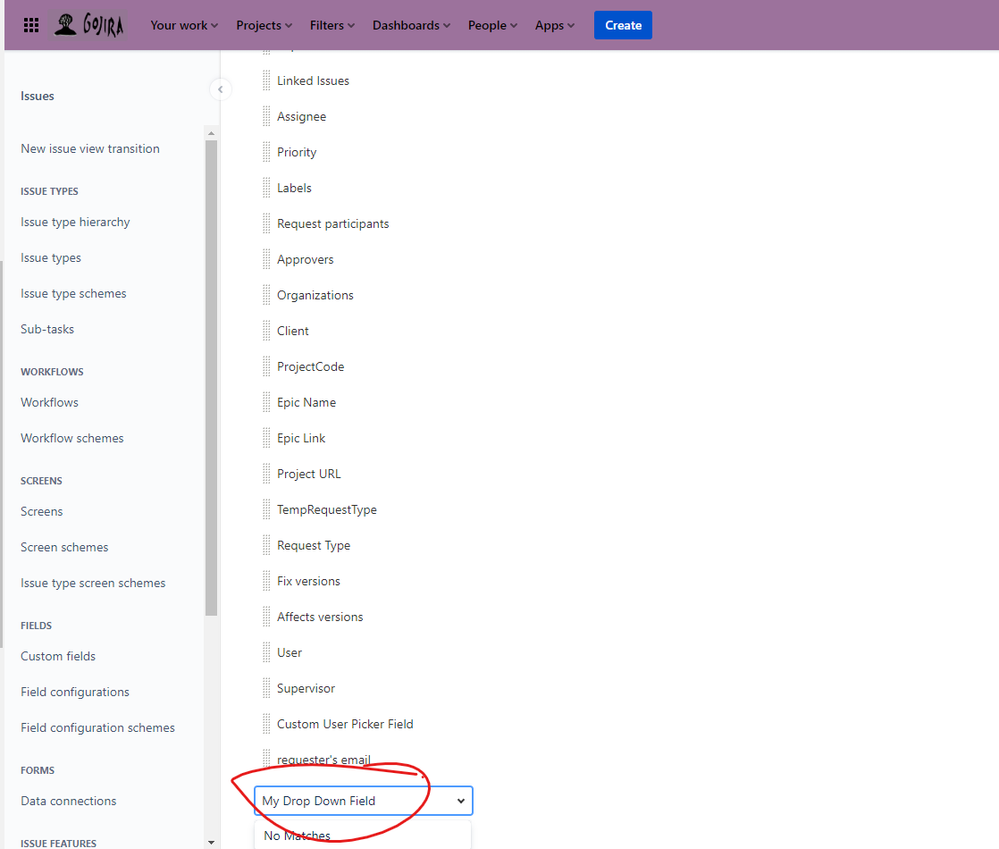Select the Supervisor field row
The width and height of the screenshot is (999, 849).
click(306, 688)
